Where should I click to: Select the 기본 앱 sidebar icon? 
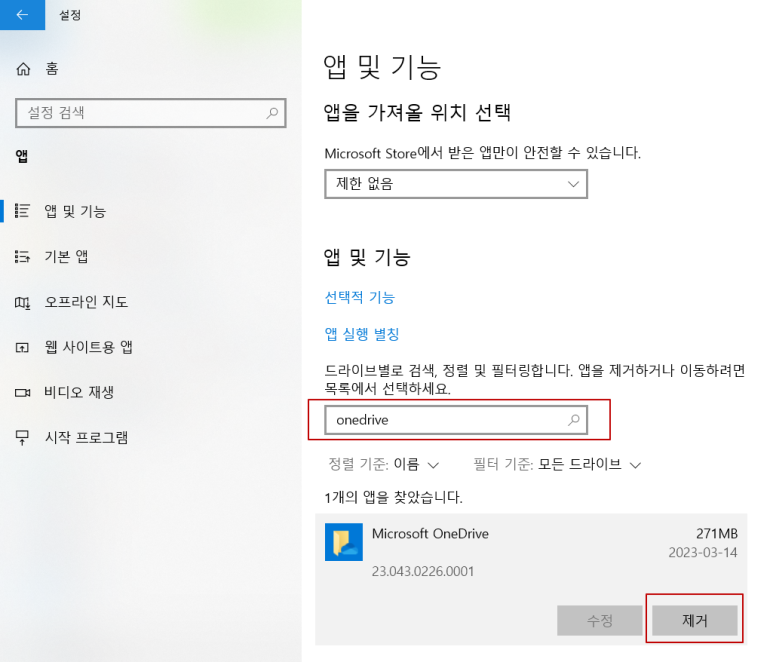pyautogui.click(x=22, y=256)
